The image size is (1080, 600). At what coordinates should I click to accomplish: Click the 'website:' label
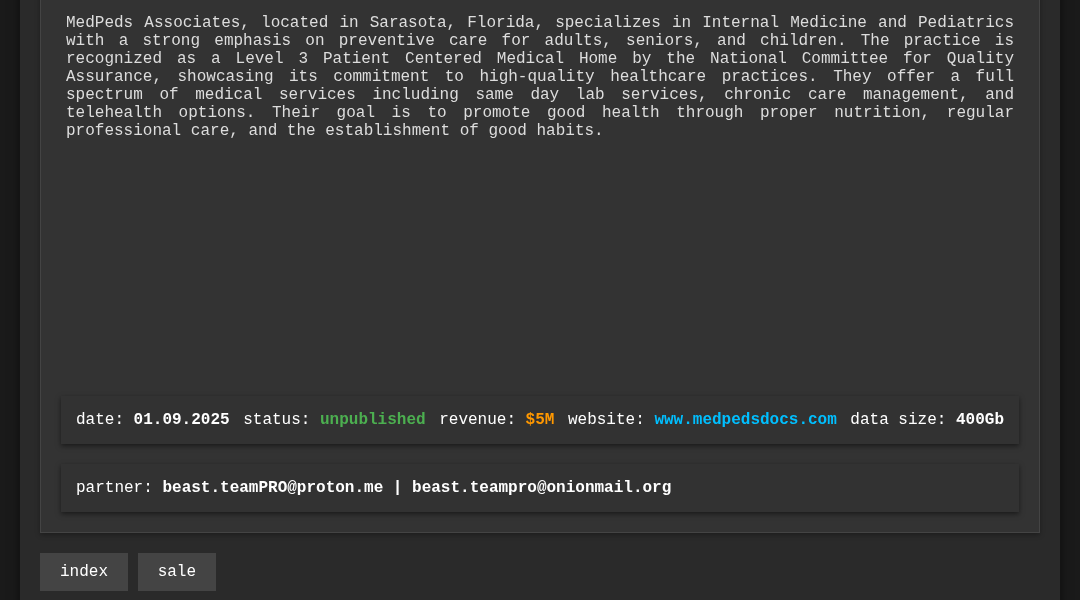pos(605,420)
